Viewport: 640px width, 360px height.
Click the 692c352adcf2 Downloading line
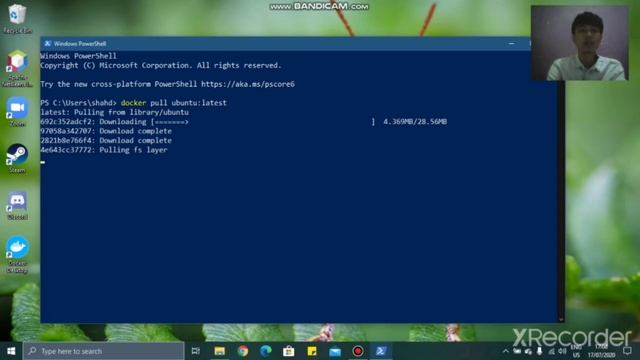[x=244, y=122]
